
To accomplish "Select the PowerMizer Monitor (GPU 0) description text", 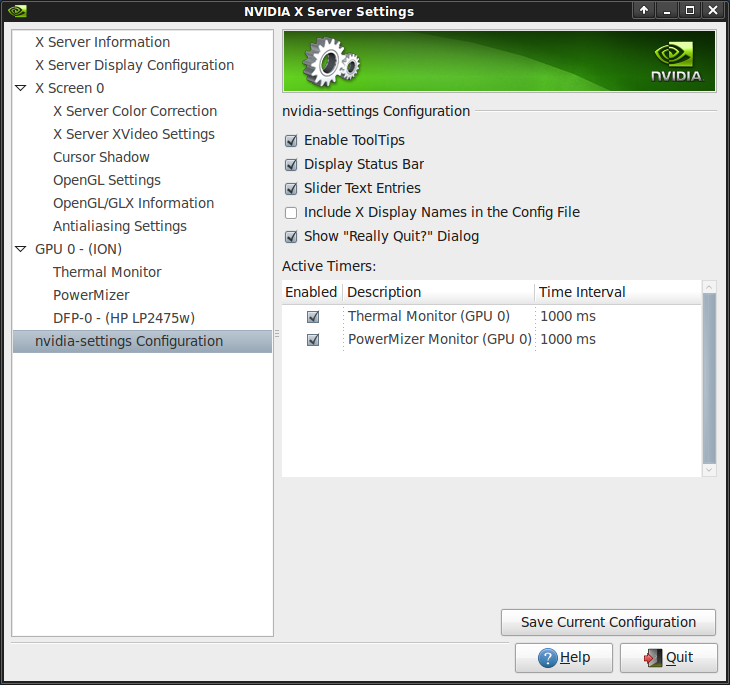I will tap(439, 339).
